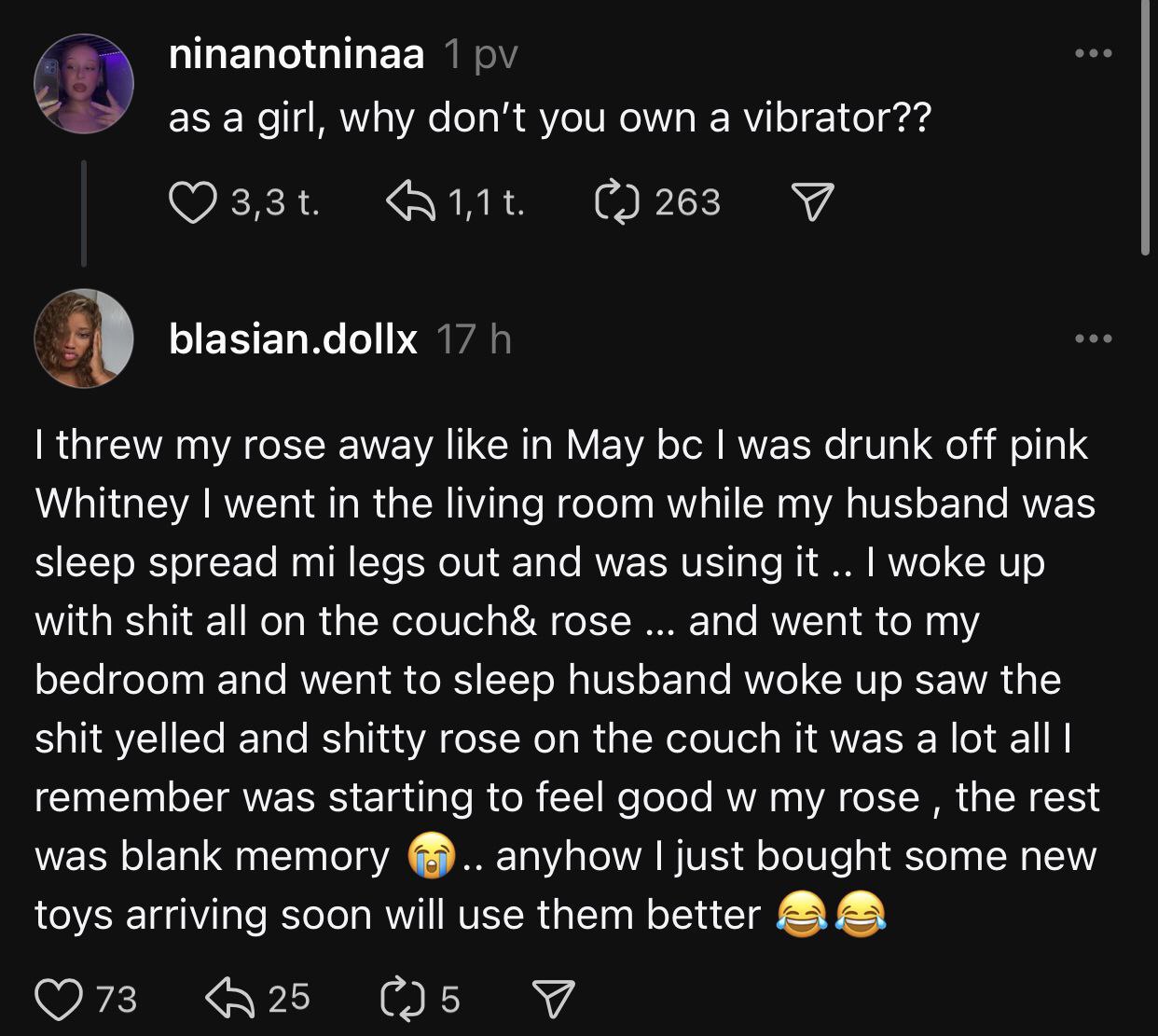
Task: Reply to ninanotninaa's post
Action: tap(411, 202)
